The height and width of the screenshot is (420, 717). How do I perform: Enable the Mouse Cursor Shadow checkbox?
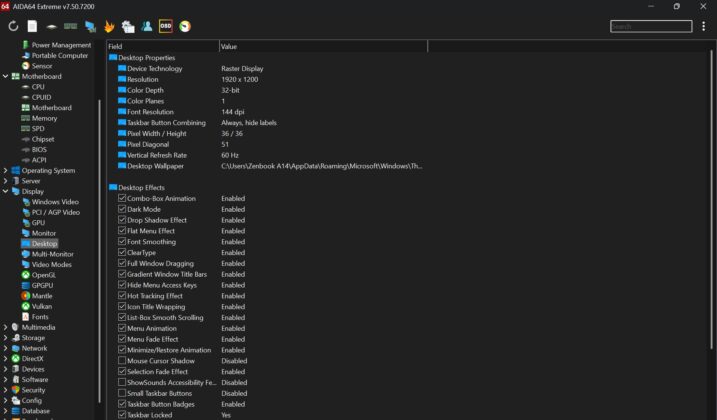[x=122, y=361]
